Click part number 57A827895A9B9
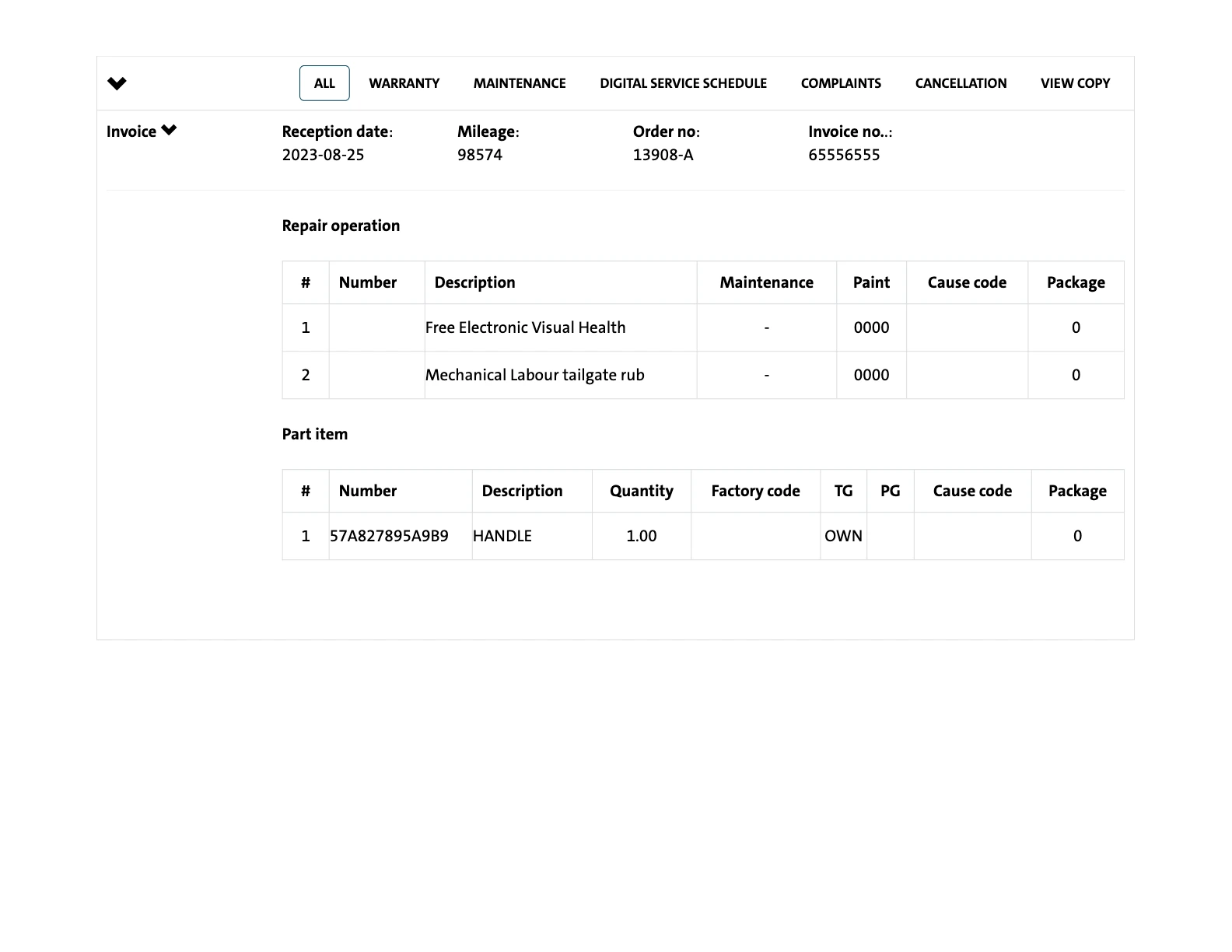This screenshot has width=1232, height=952. coord(389,536)
